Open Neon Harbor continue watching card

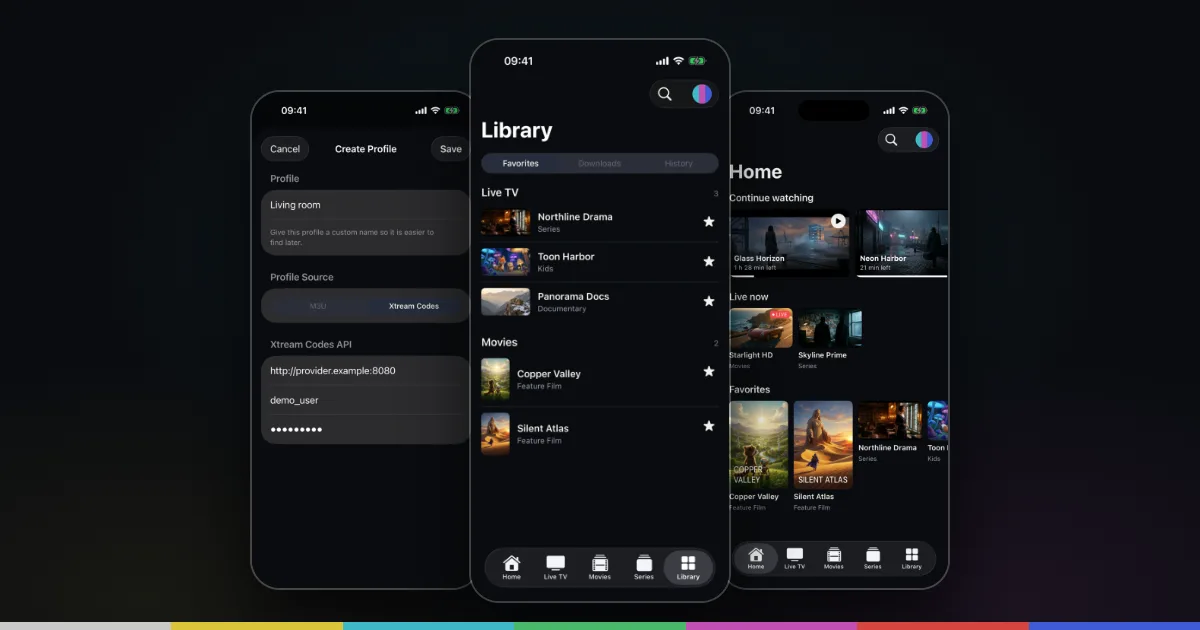903,243
